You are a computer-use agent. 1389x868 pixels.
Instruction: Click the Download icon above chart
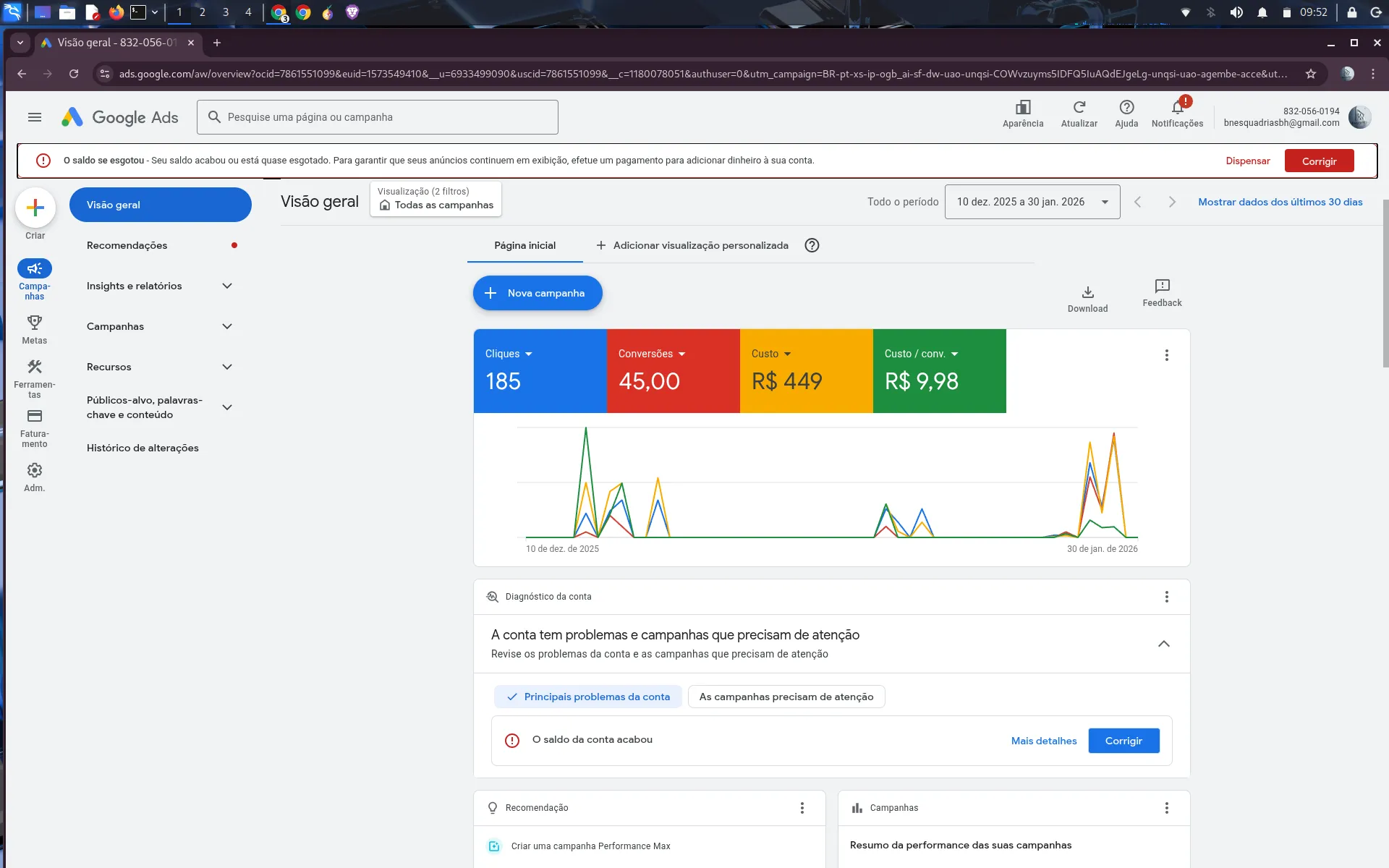(x=1087, y=292)
